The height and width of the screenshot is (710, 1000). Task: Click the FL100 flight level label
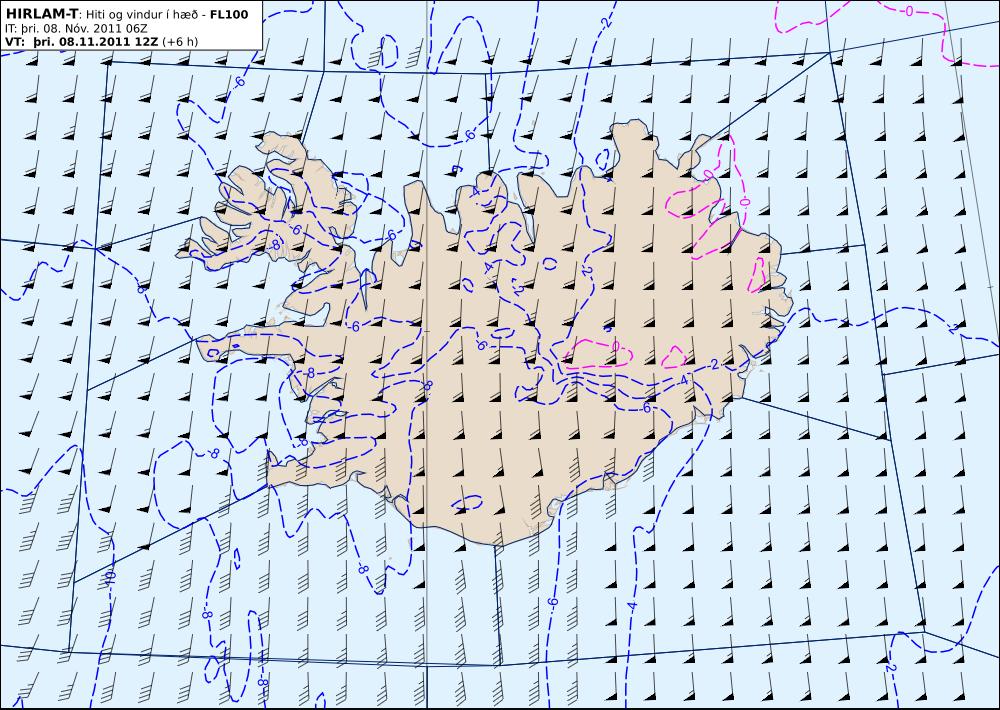click(x=228, y=15)
